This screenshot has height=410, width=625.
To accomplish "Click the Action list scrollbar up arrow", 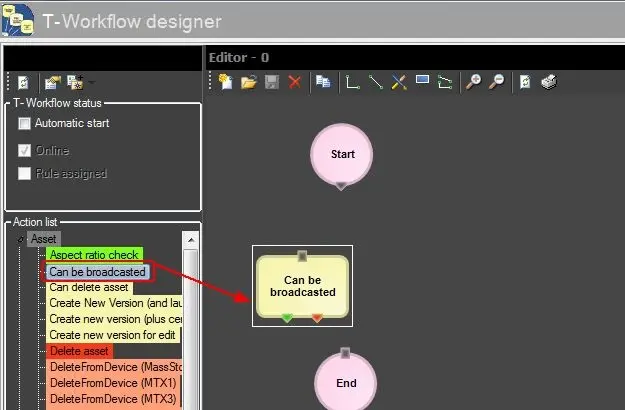I will pyautogui.click(x=192, y=240).
